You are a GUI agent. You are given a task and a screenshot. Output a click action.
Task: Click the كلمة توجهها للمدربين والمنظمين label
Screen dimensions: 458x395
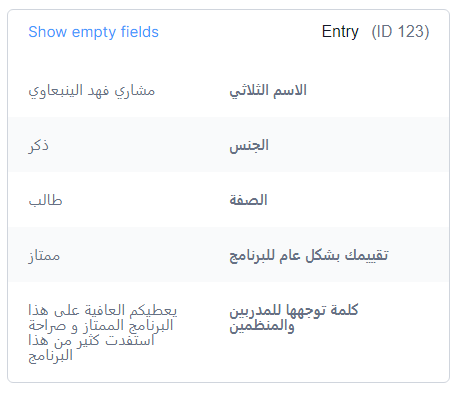(294, 318)
